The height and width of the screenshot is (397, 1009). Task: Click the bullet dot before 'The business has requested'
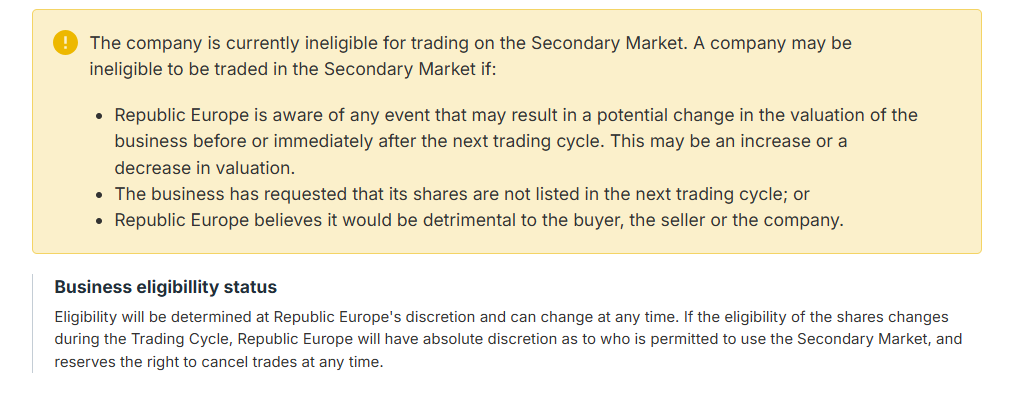point(98,195)
